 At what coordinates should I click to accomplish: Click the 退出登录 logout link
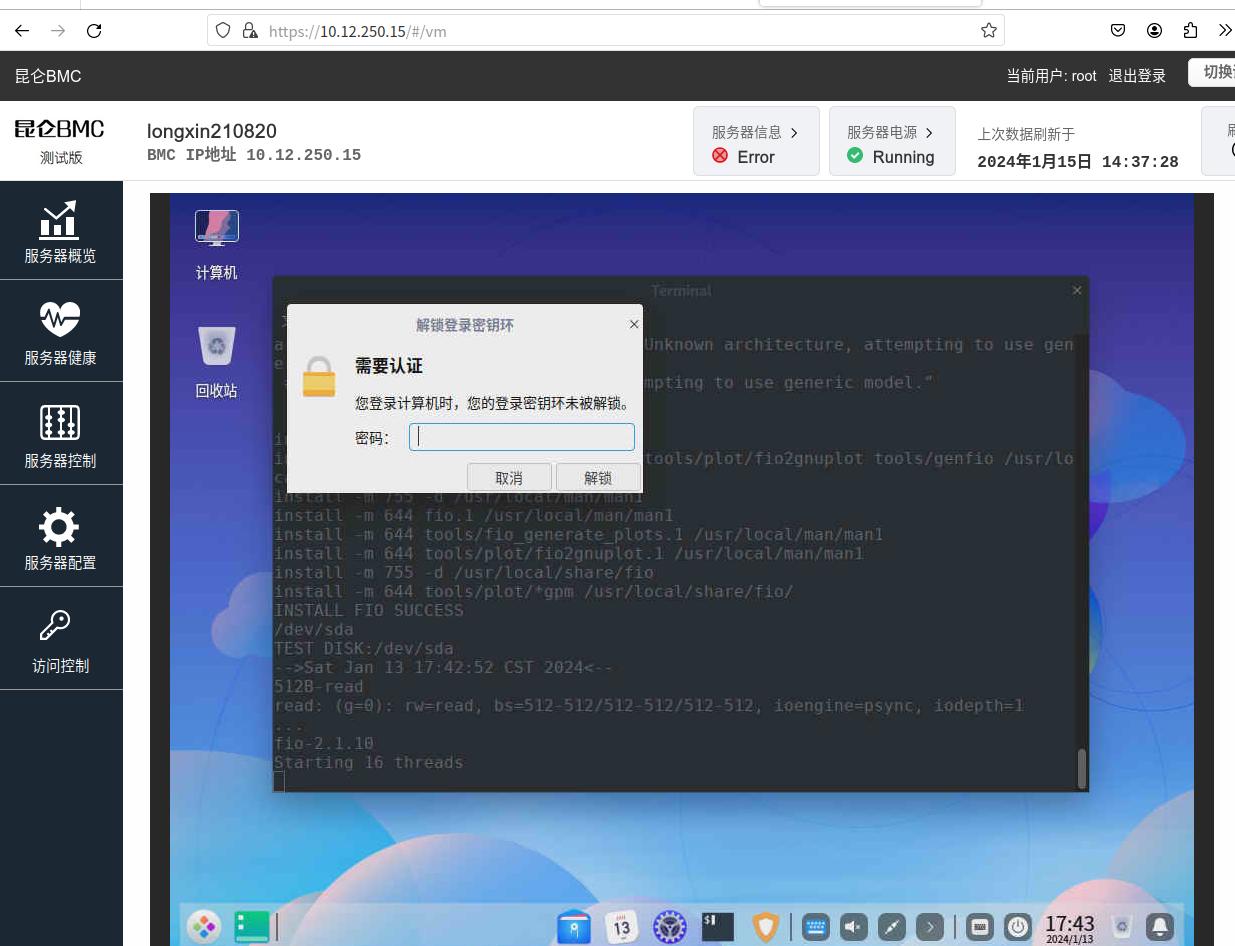[1137, 76]
